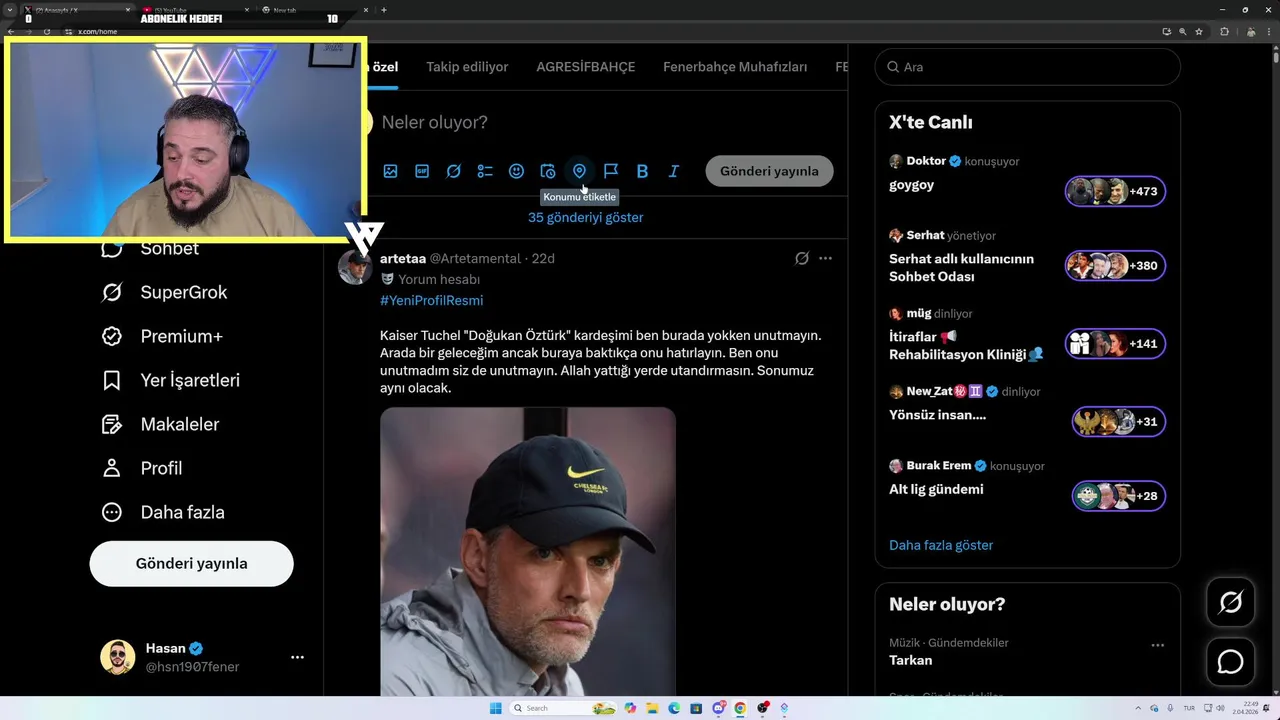Click the composer Gönderi yayınla button
Viewport: 1280px width, 720px height.
(x=769, y=171)
